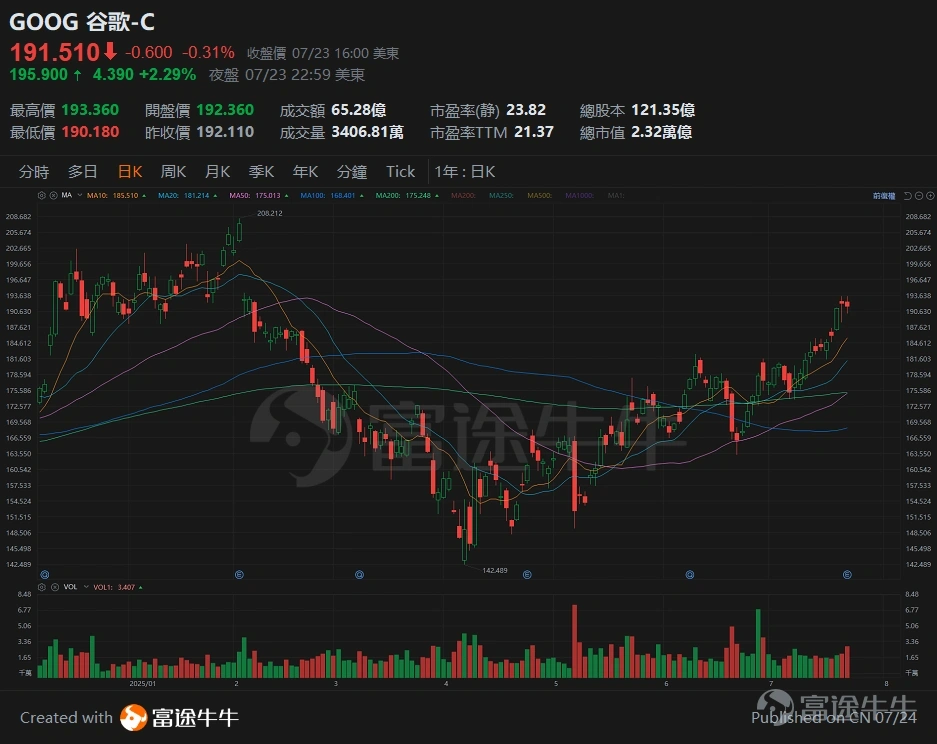This screenshot has height=744, width=937.
Task: Switch to the Tick chart tab
Action: pyautogui.click(x=400, y=172)
